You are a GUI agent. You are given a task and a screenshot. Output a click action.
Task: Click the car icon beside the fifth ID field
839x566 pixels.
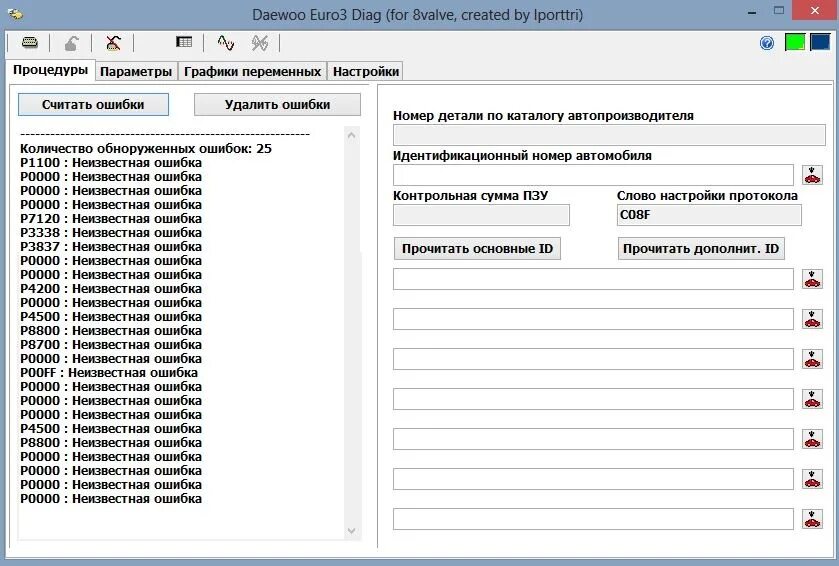coord(812,439)
